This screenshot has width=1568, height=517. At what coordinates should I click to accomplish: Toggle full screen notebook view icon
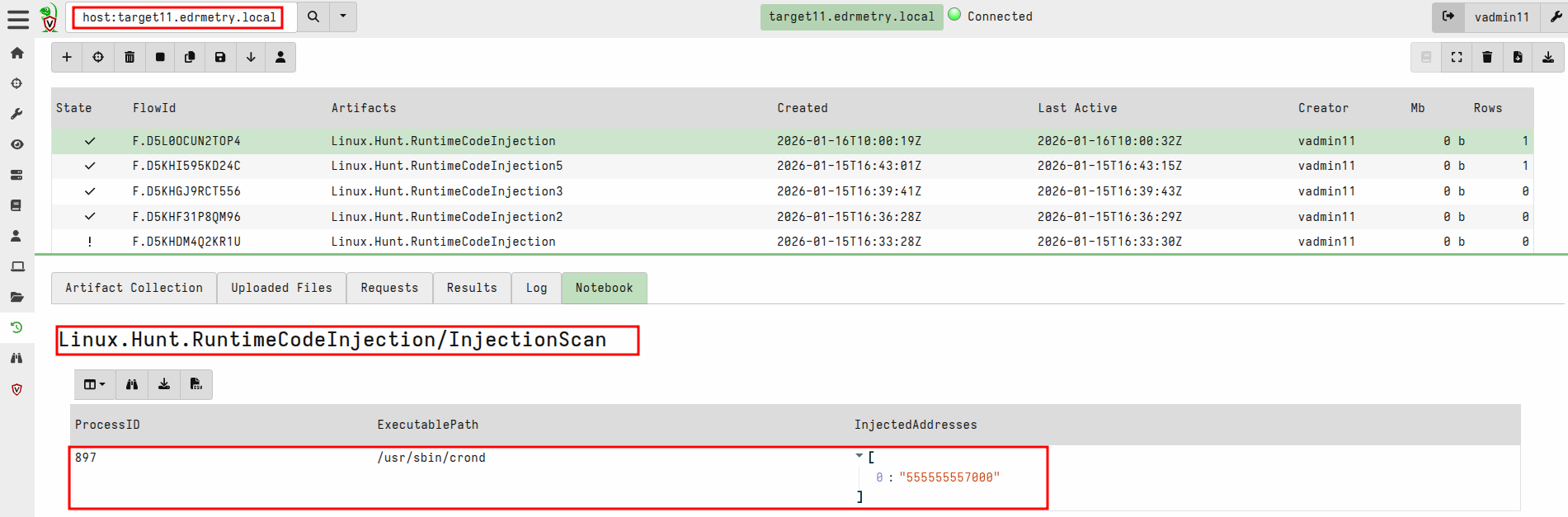1457,57
